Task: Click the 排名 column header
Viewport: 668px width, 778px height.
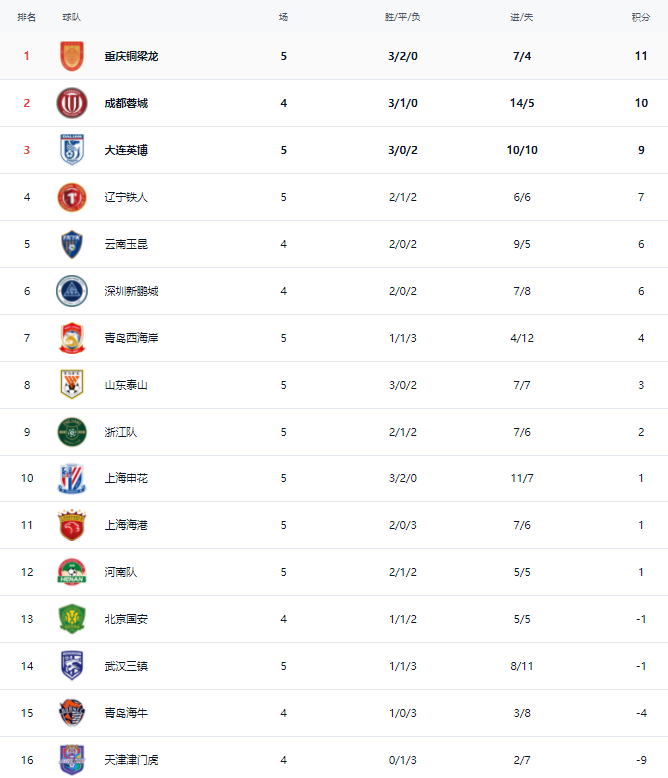Action: tap(27, 18)
